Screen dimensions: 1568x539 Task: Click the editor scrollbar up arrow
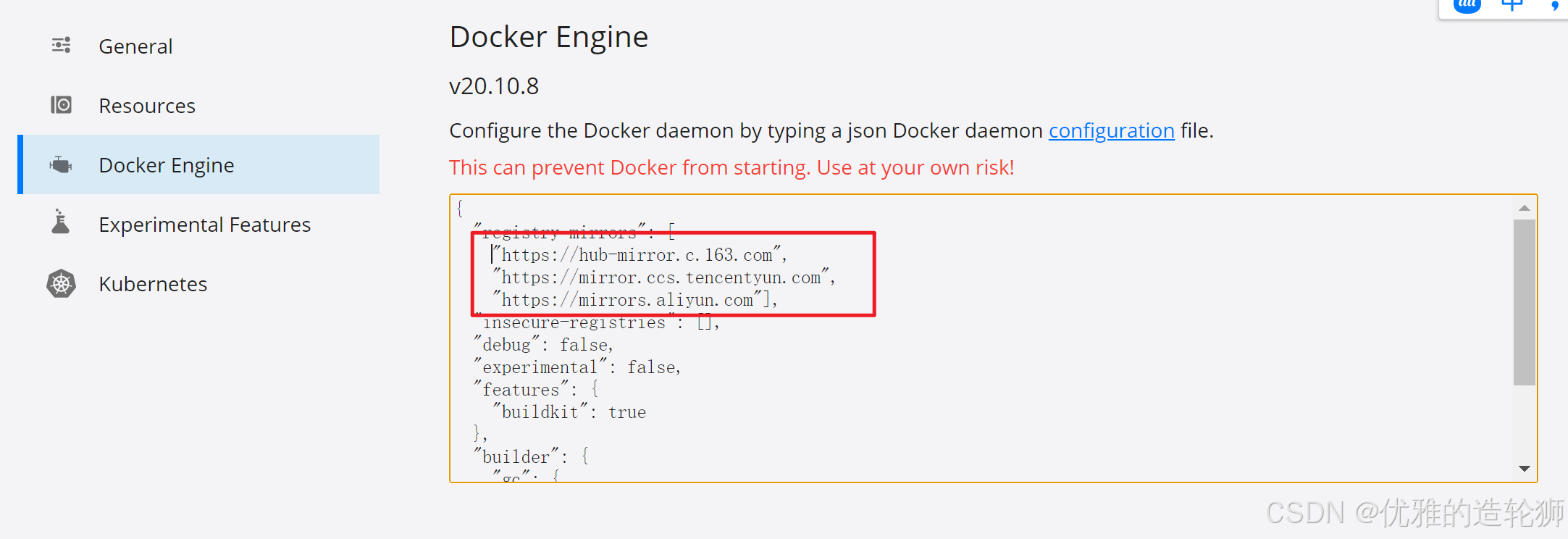[x=1525, y=208]
